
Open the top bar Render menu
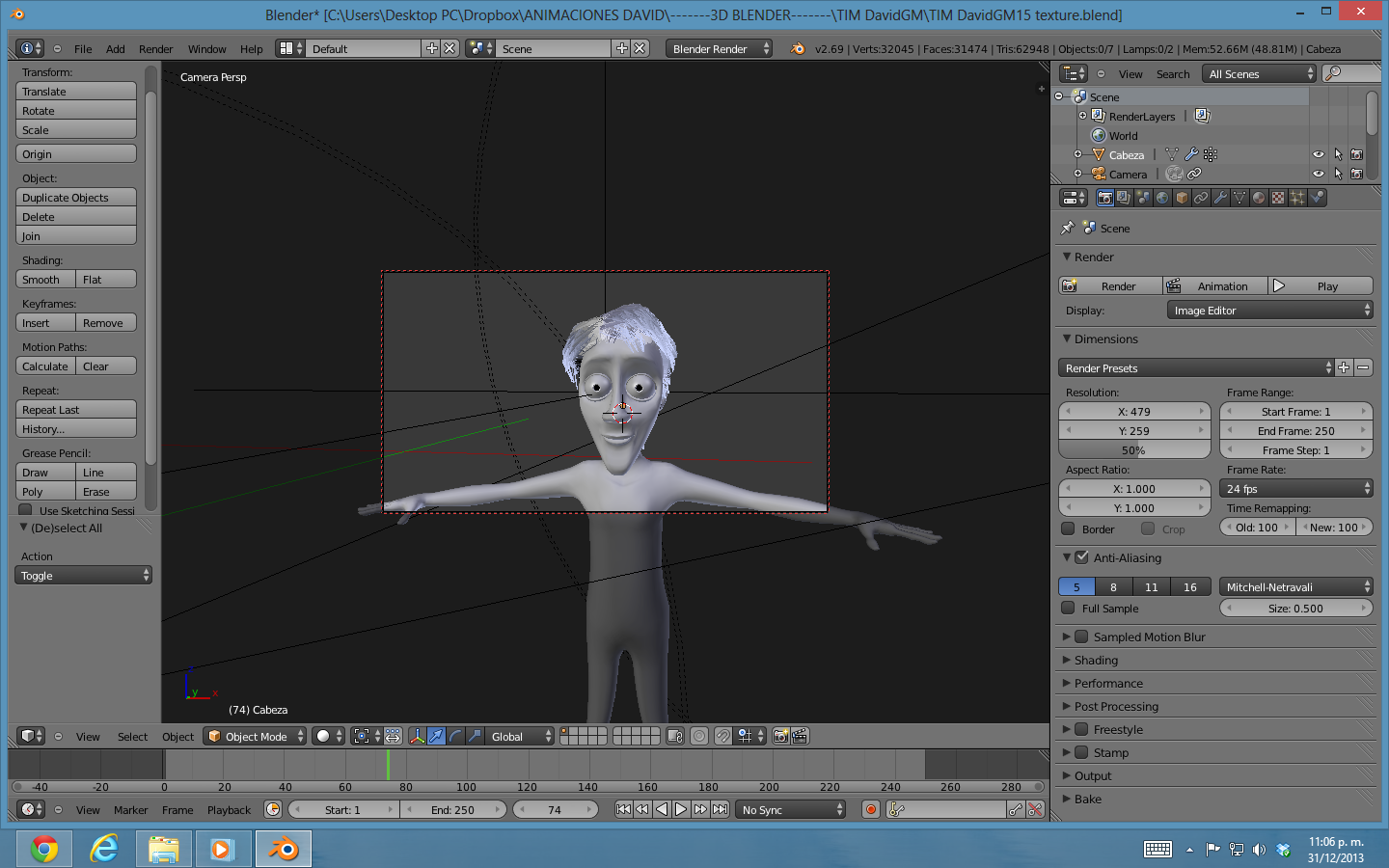[155, 49]
